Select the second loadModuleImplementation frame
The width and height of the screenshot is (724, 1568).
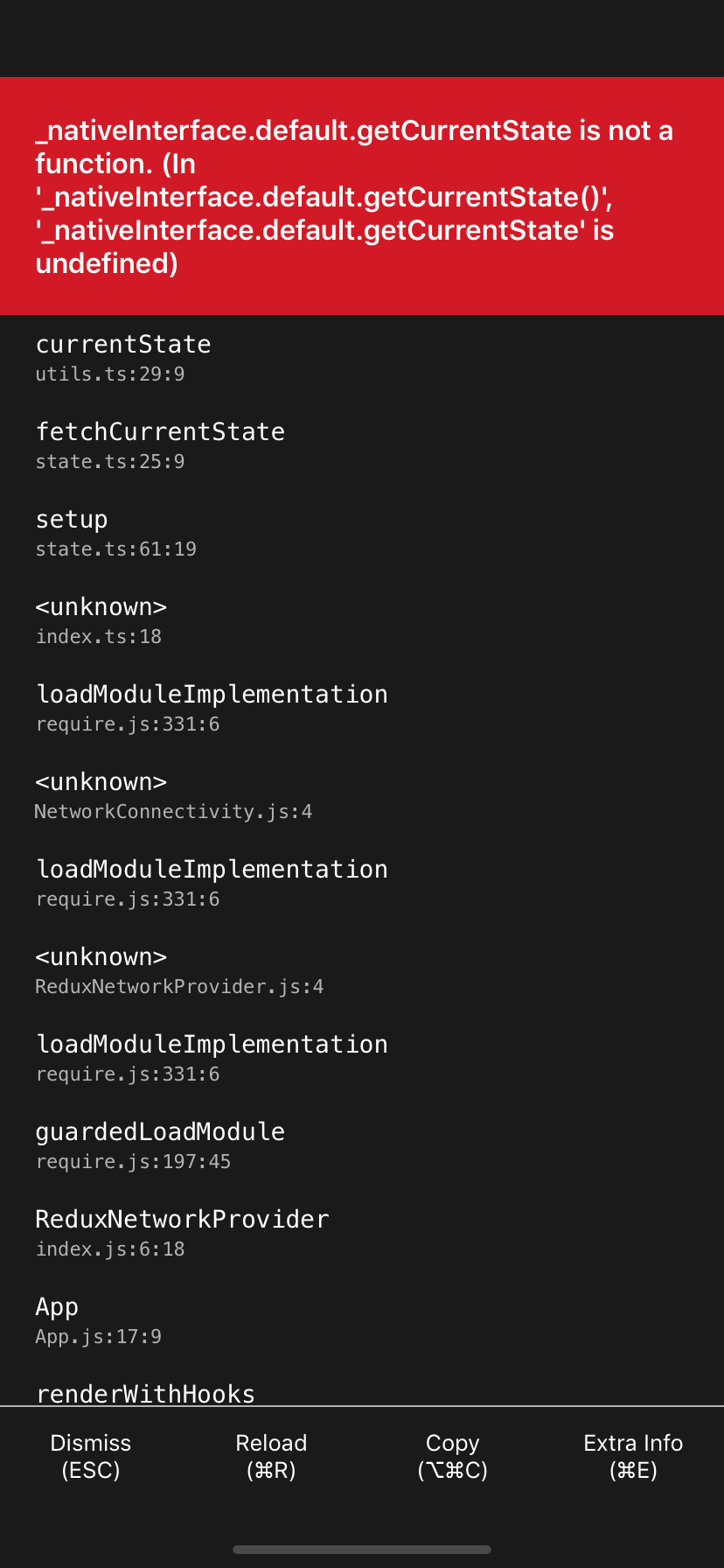212,870
